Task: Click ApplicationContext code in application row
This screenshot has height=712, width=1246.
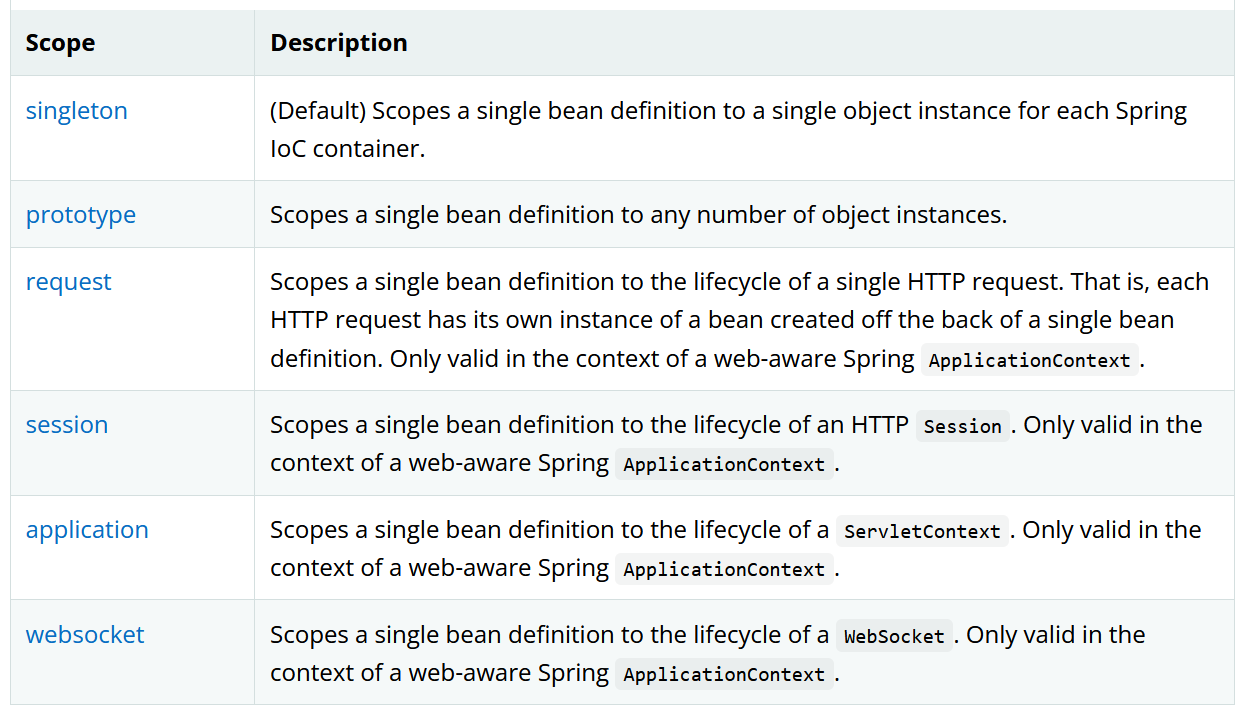Action: pos(724,570)
